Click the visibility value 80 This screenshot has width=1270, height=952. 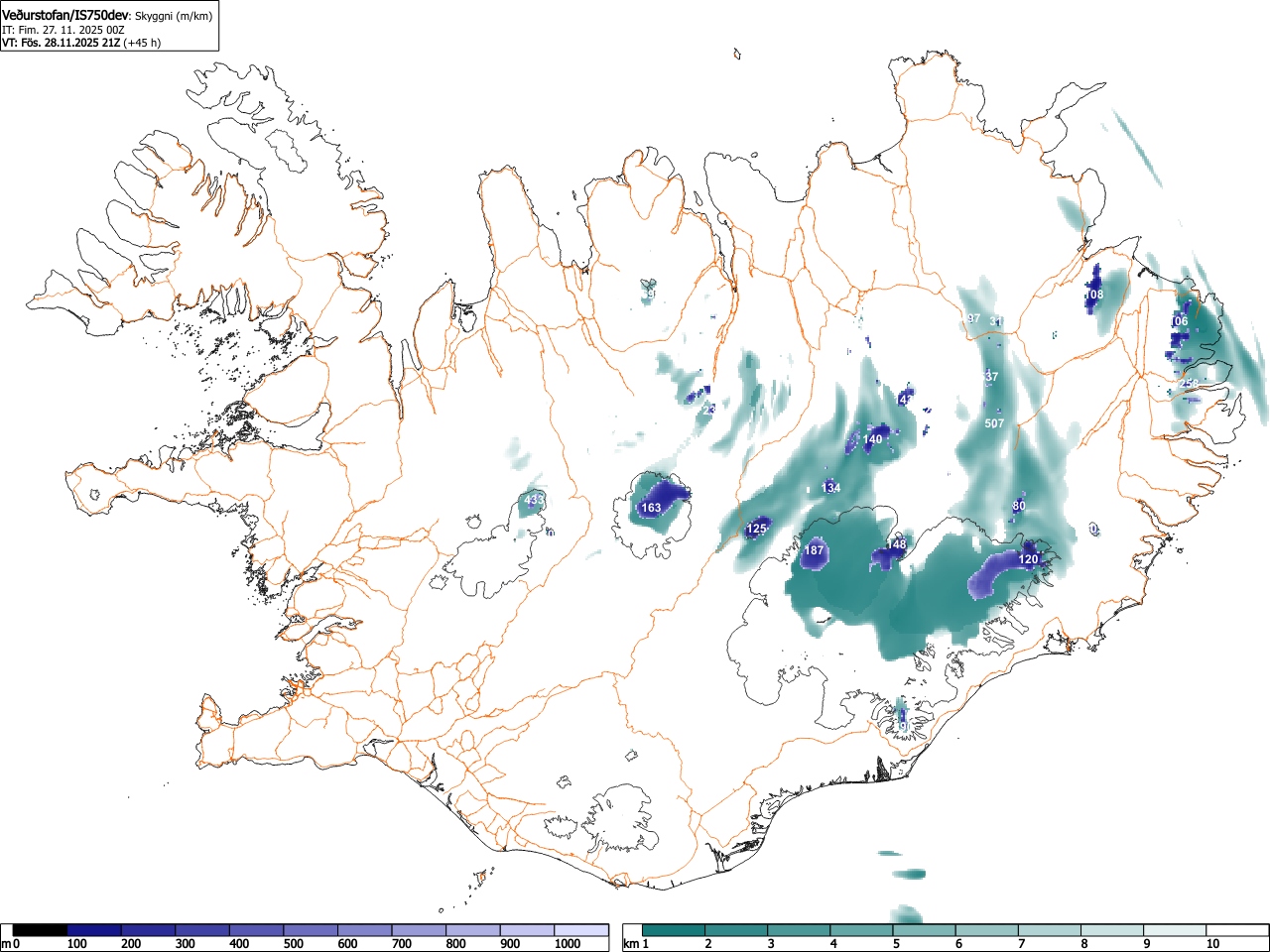pyautogui.click(x=1019, y=506)
